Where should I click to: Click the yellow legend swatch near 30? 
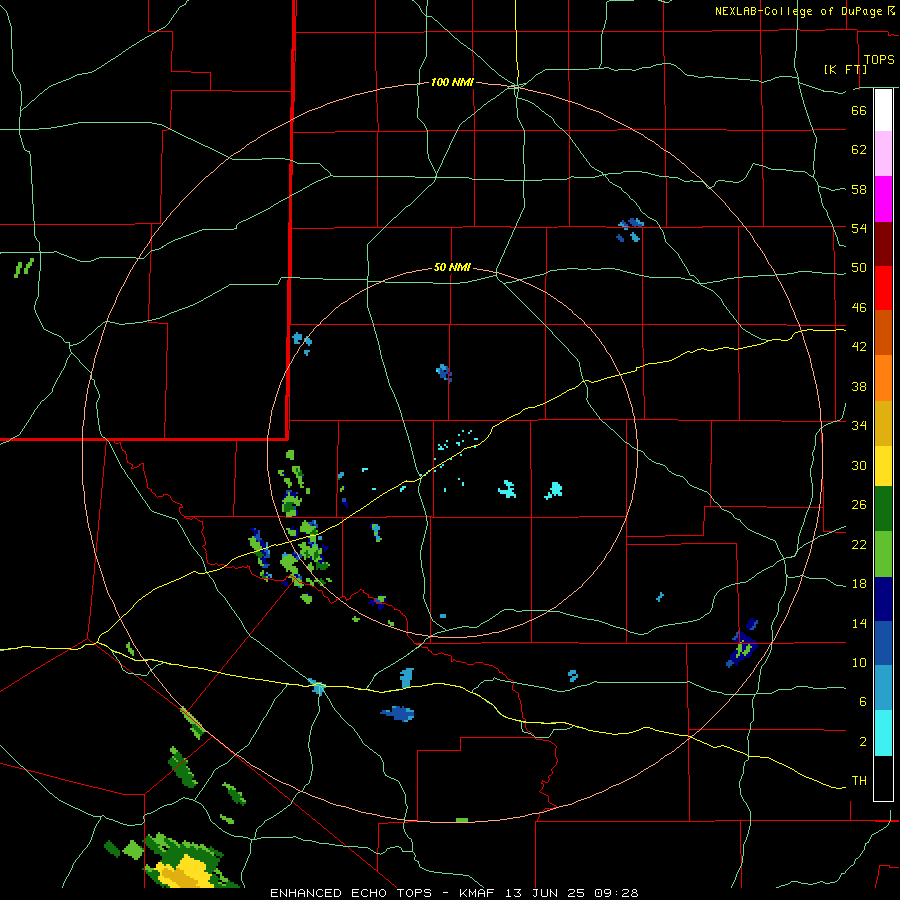point(883,465)
